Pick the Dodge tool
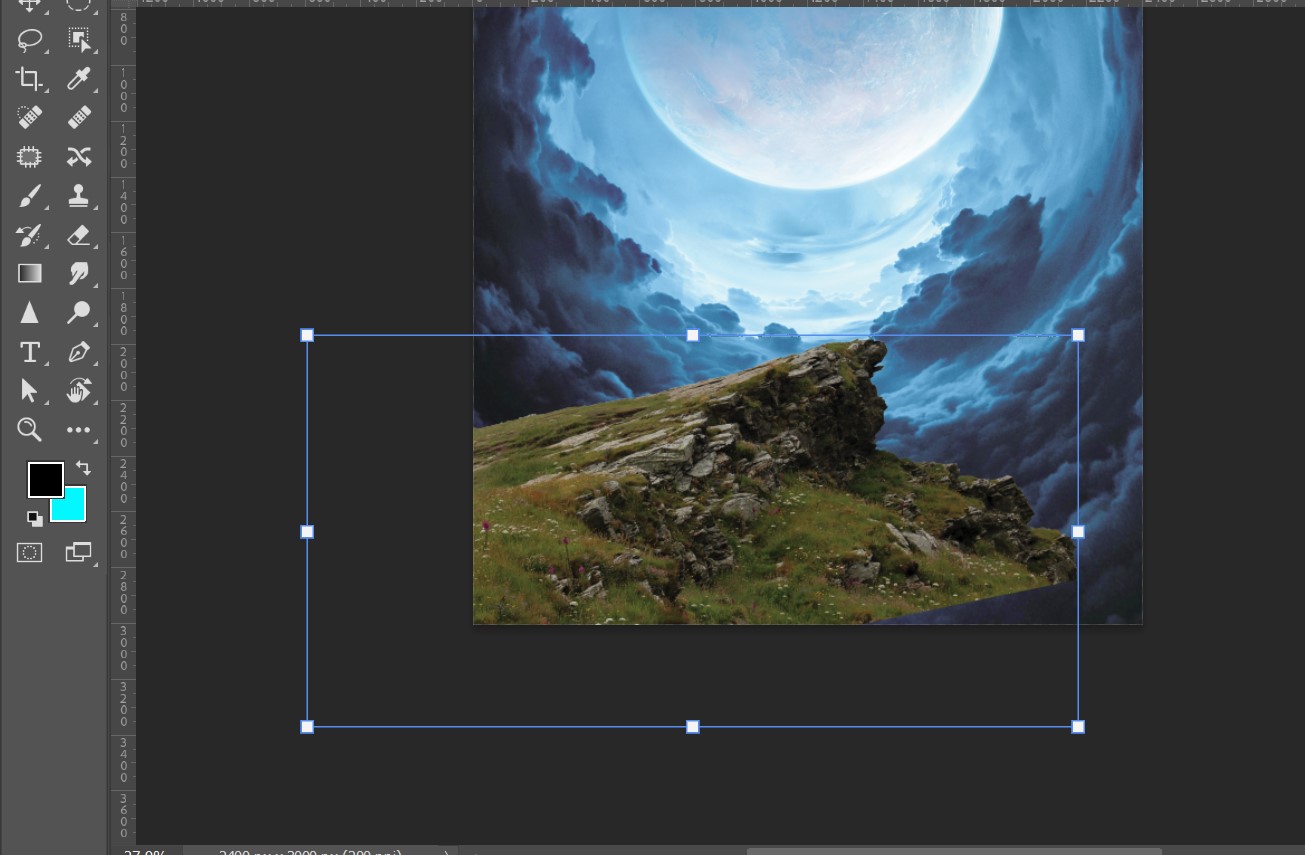 (79, 313)
